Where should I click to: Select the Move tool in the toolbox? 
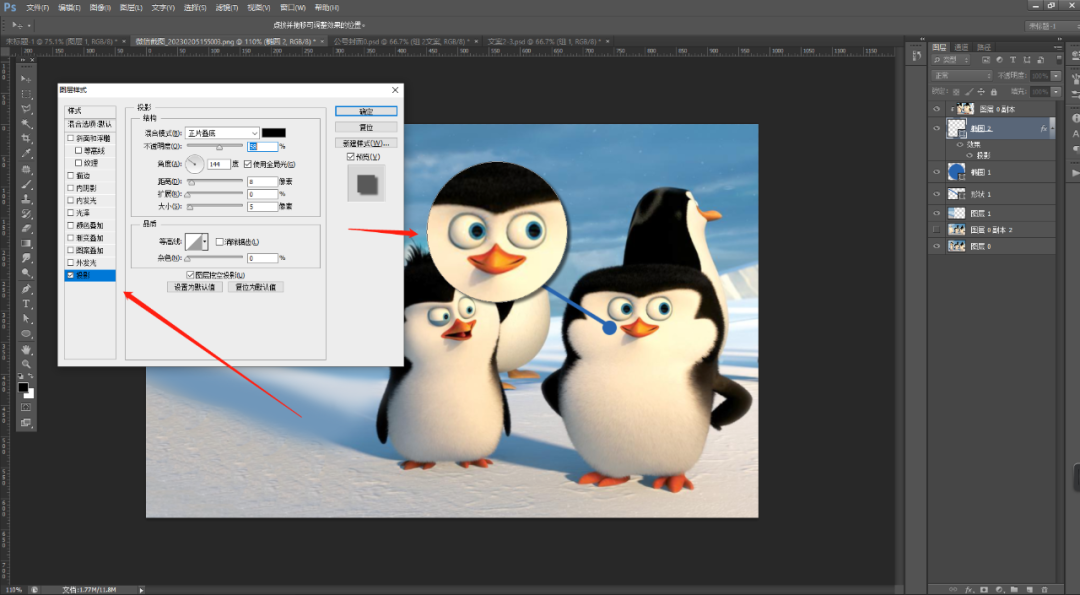(25, 79)
